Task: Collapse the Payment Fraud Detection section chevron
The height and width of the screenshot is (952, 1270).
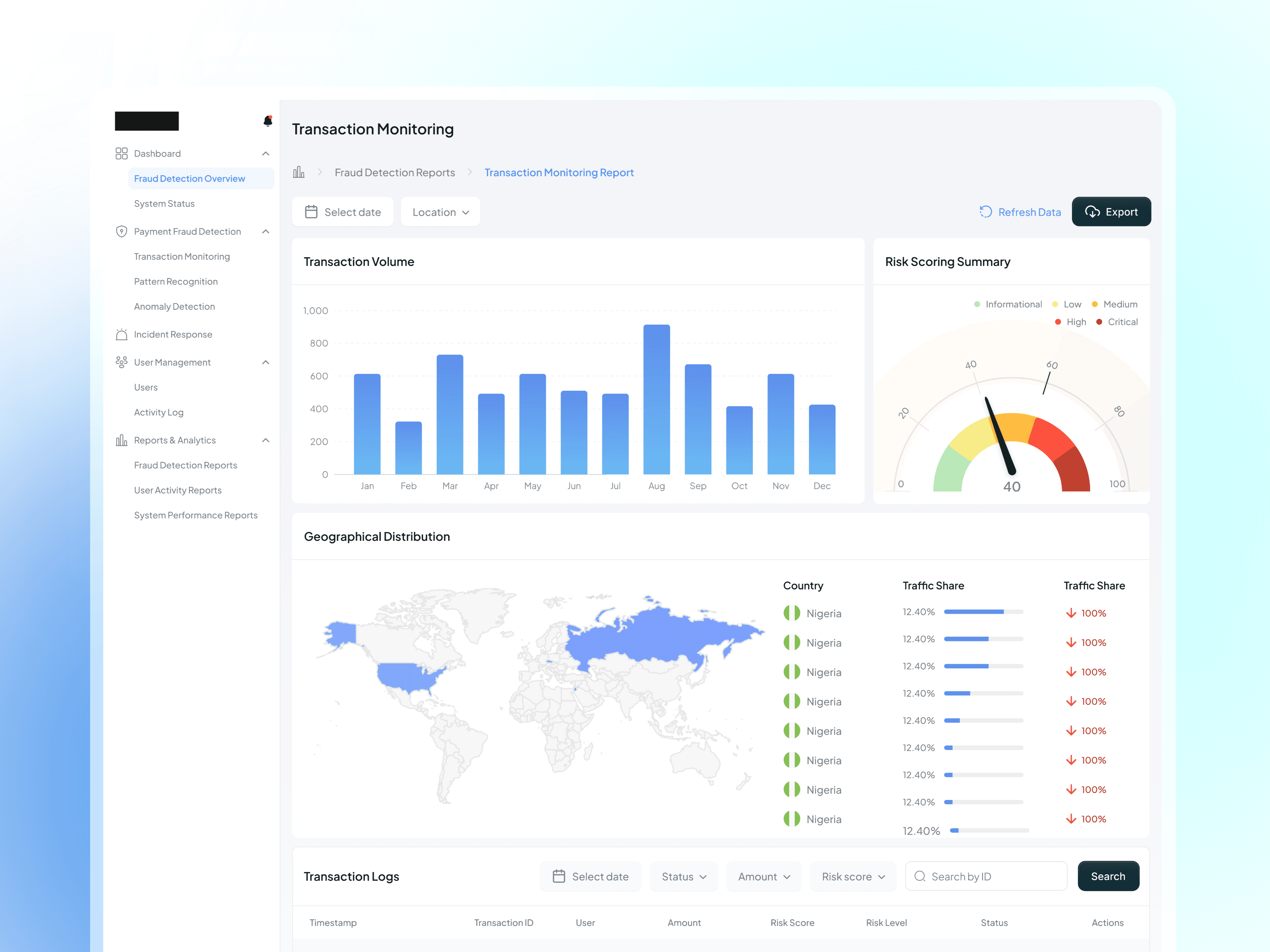Action: coord(265,231)
